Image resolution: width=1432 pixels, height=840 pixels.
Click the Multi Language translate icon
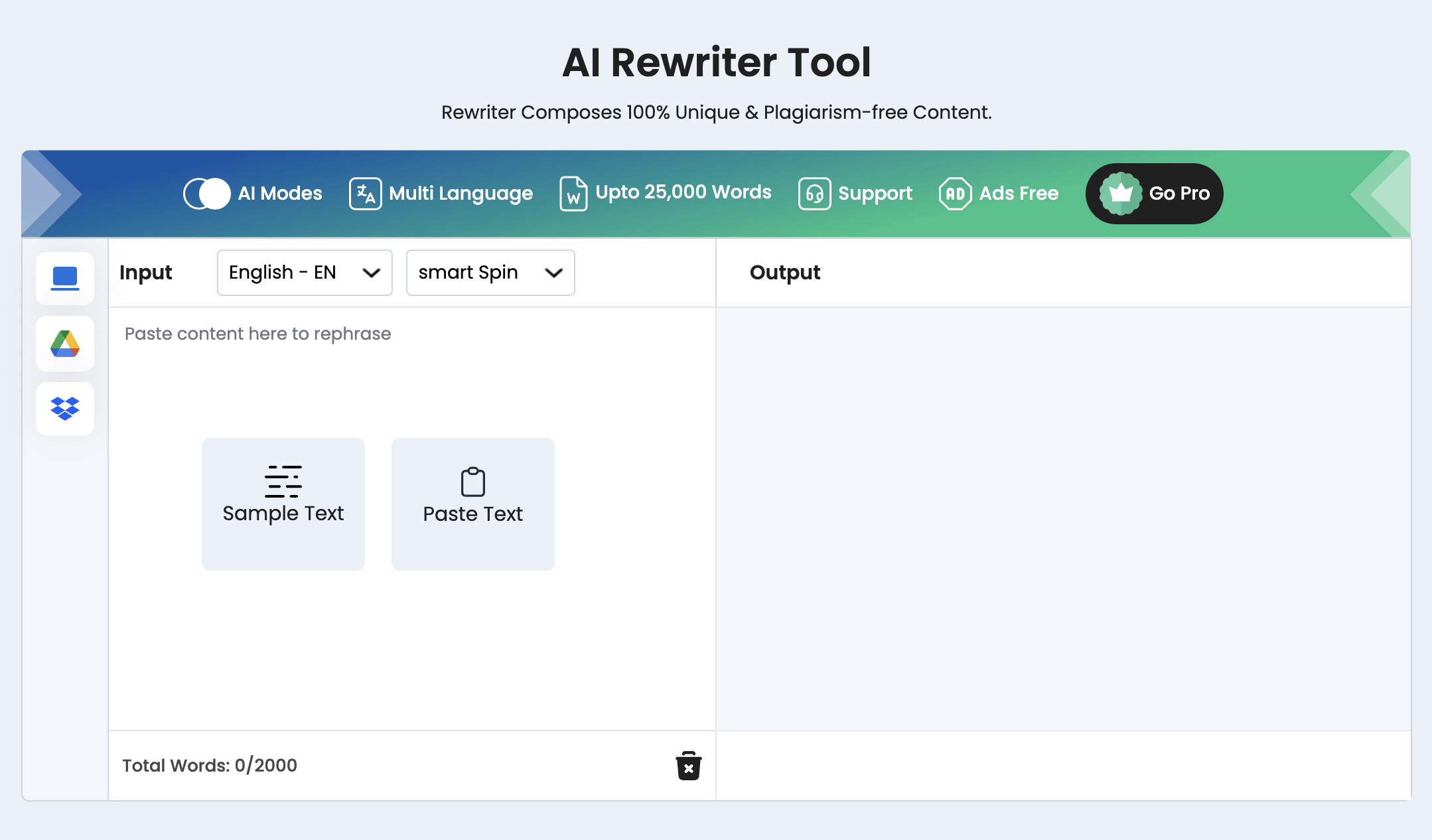pos(365,194)
